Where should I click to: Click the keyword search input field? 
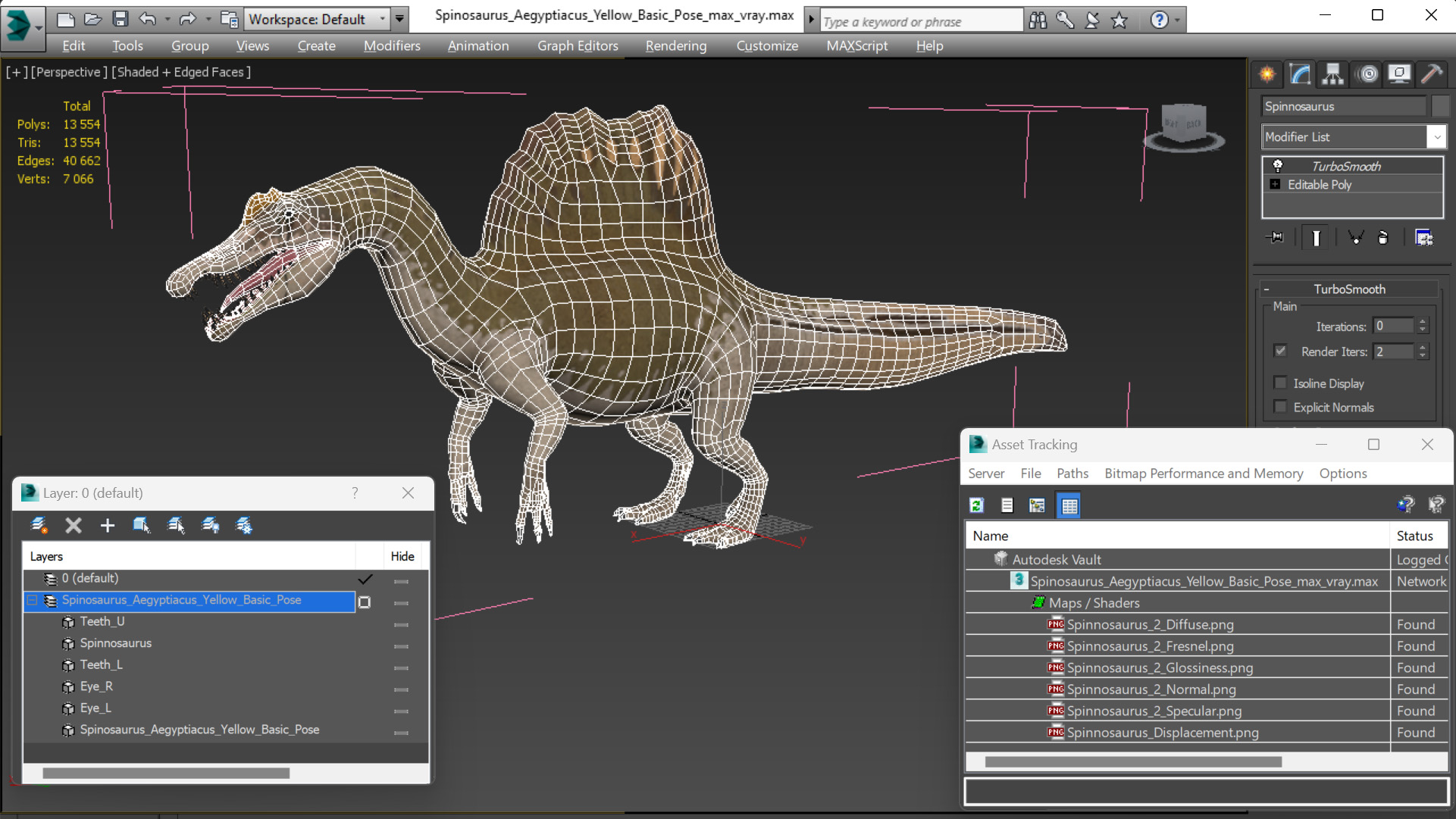[x=921, y=21]
